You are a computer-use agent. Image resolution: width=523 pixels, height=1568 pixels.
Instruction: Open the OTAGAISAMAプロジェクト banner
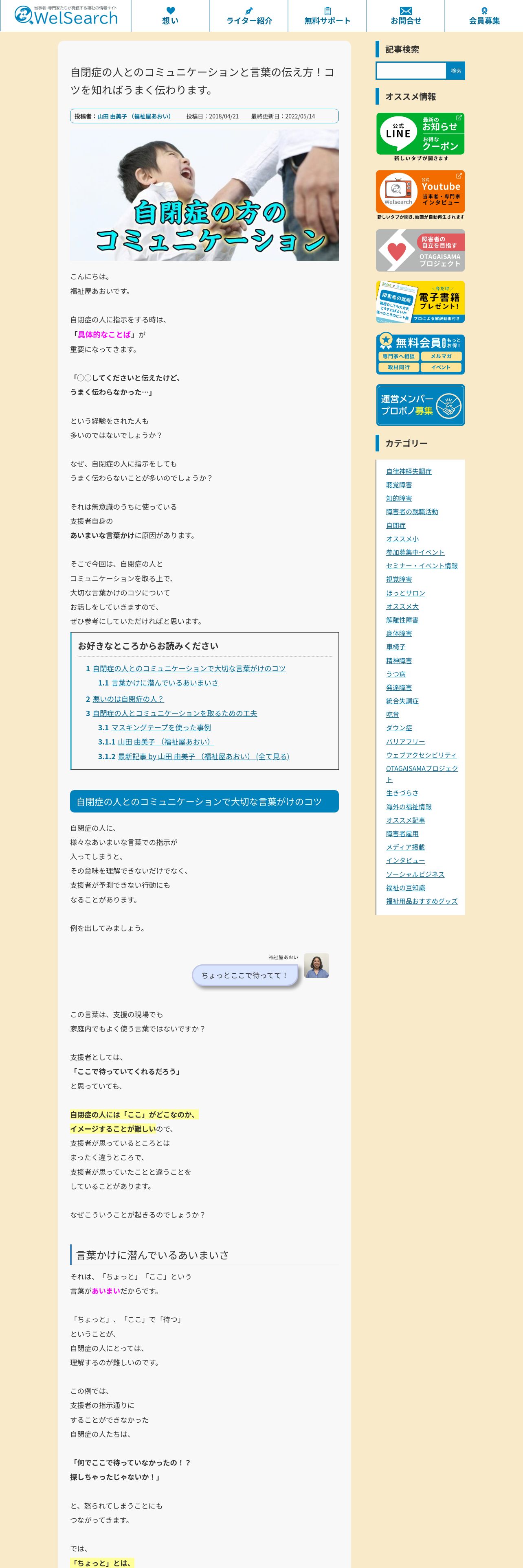point(420,250)
